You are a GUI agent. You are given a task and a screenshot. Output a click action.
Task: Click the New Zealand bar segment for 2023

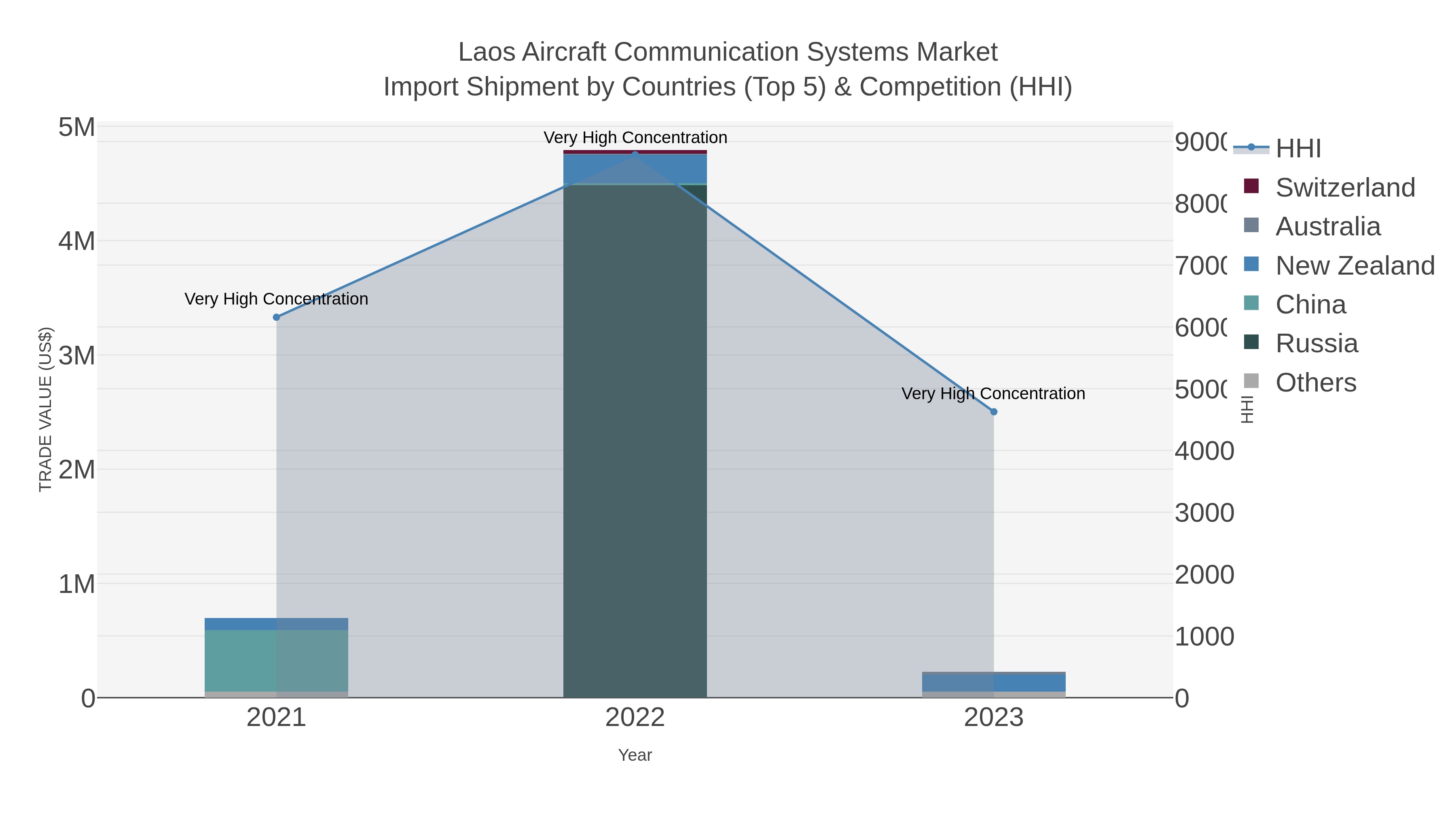[x=994, y=683]
